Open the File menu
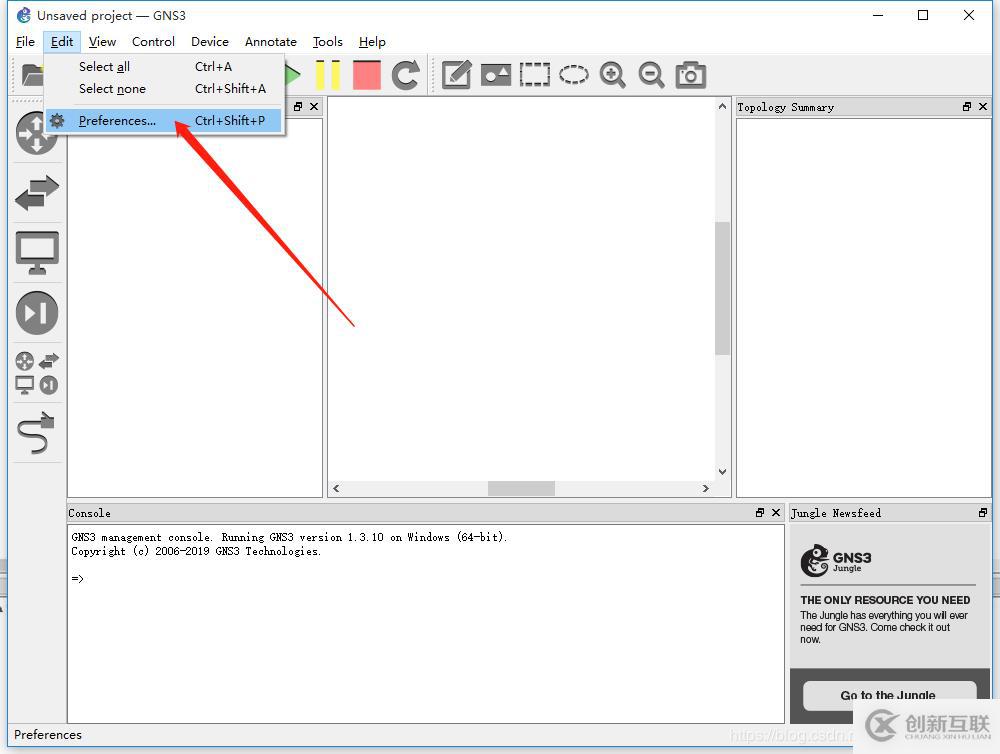This screenshot has height=754, width=1000. click(x=26, y=41)
